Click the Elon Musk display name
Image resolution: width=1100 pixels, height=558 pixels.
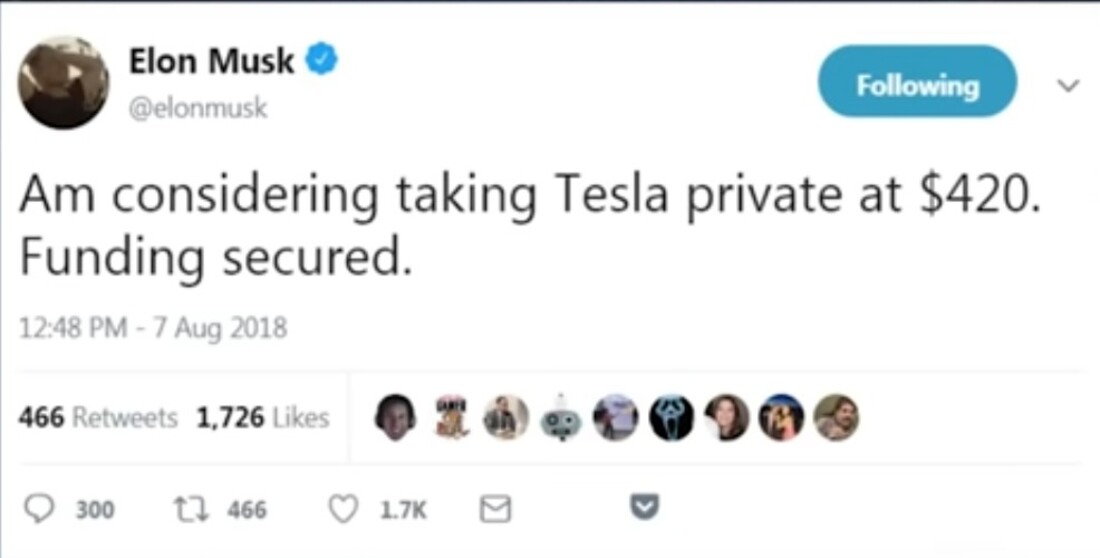tap(211, 61)
